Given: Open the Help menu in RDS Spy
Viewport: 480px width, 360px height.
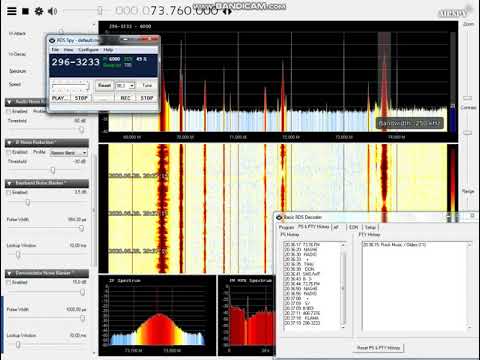Looking at the screenshot, I should tap(108, 50).
